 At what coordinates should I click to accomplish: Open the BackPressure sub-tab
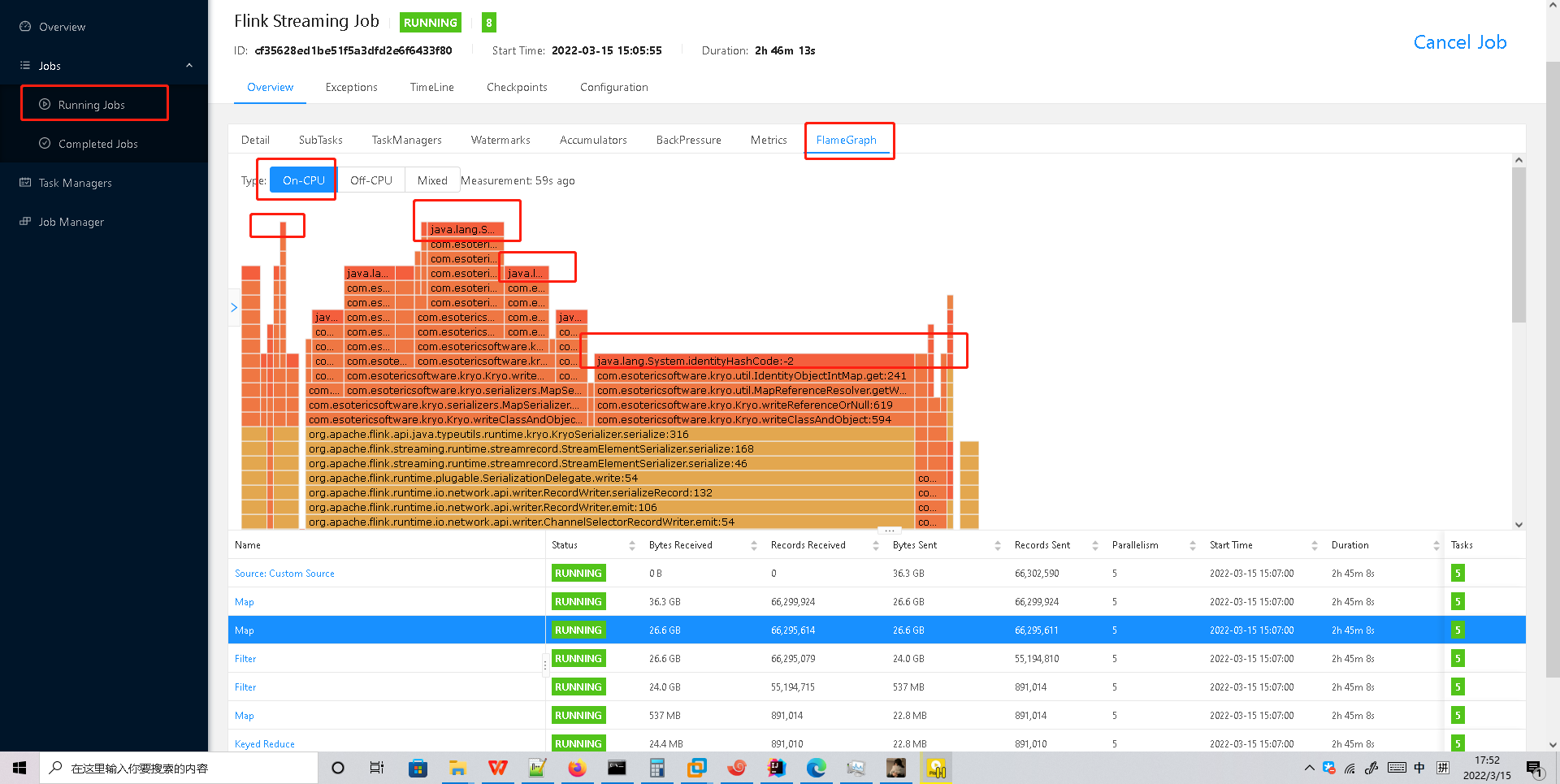pyautogui.click(x=688, y=140)
